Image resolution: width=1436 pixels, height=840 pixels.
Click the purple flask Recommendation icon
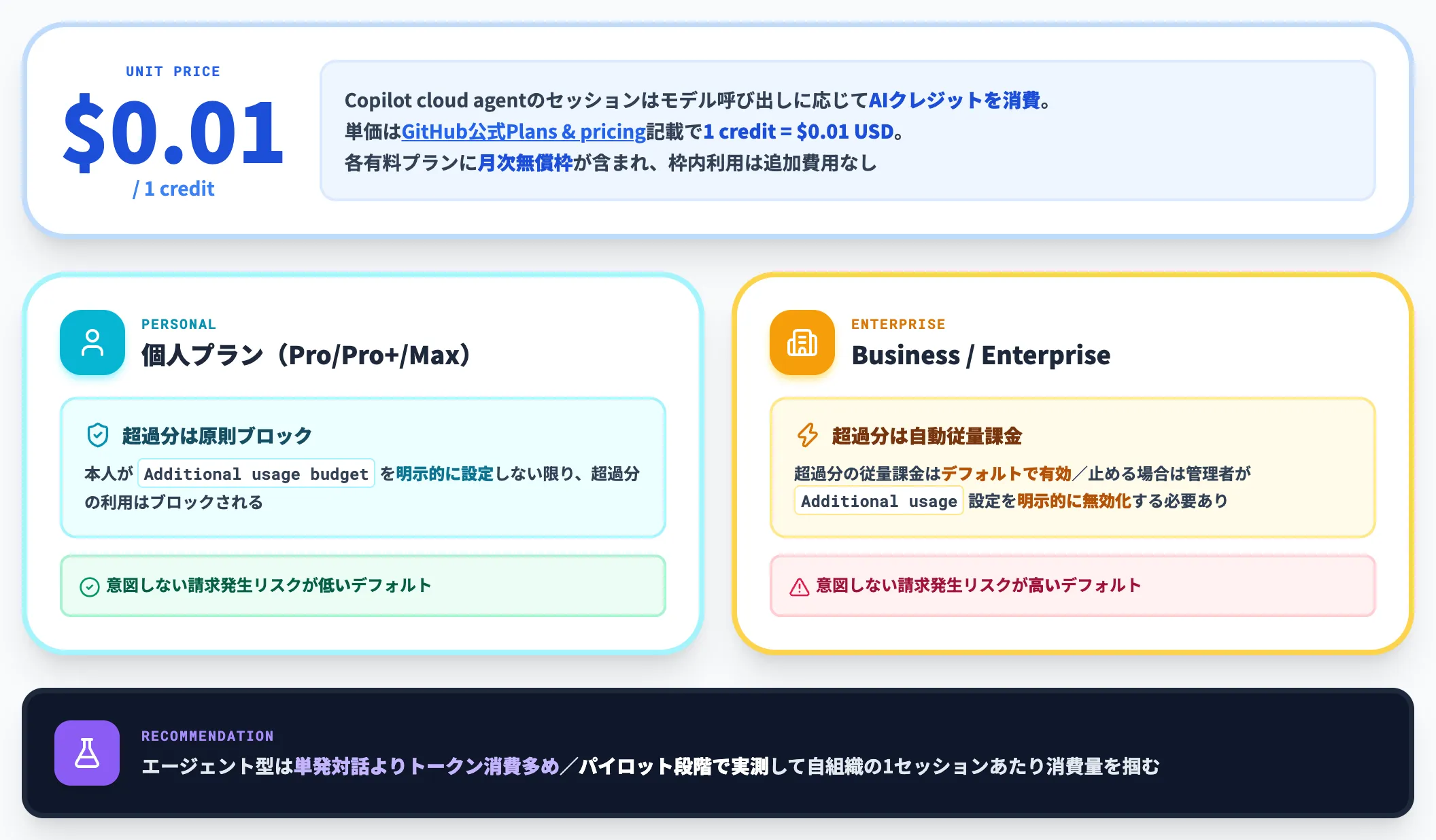87,753
